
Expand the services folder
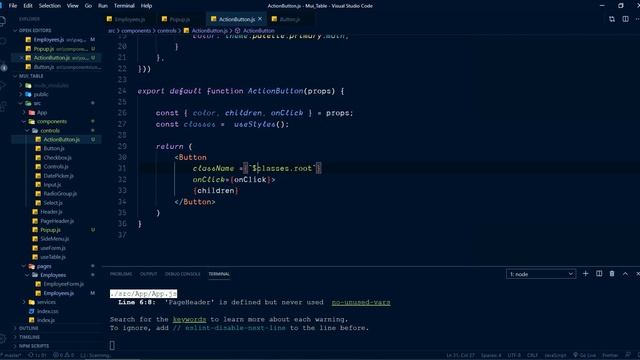[x=46, y=302]
